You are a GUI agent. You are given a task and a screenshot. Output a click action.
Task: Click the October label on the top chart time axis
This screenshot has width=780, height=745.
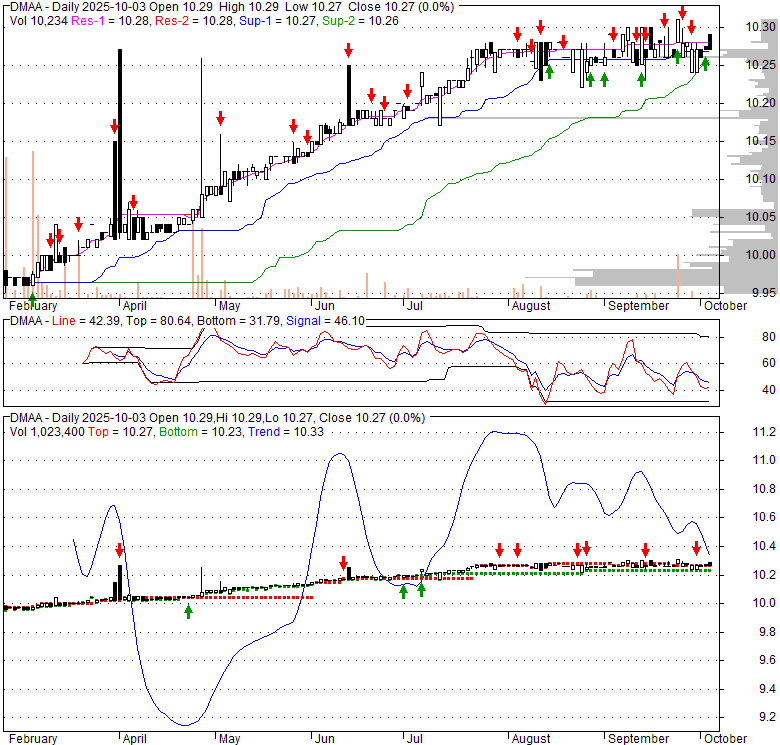click(725, 305)
